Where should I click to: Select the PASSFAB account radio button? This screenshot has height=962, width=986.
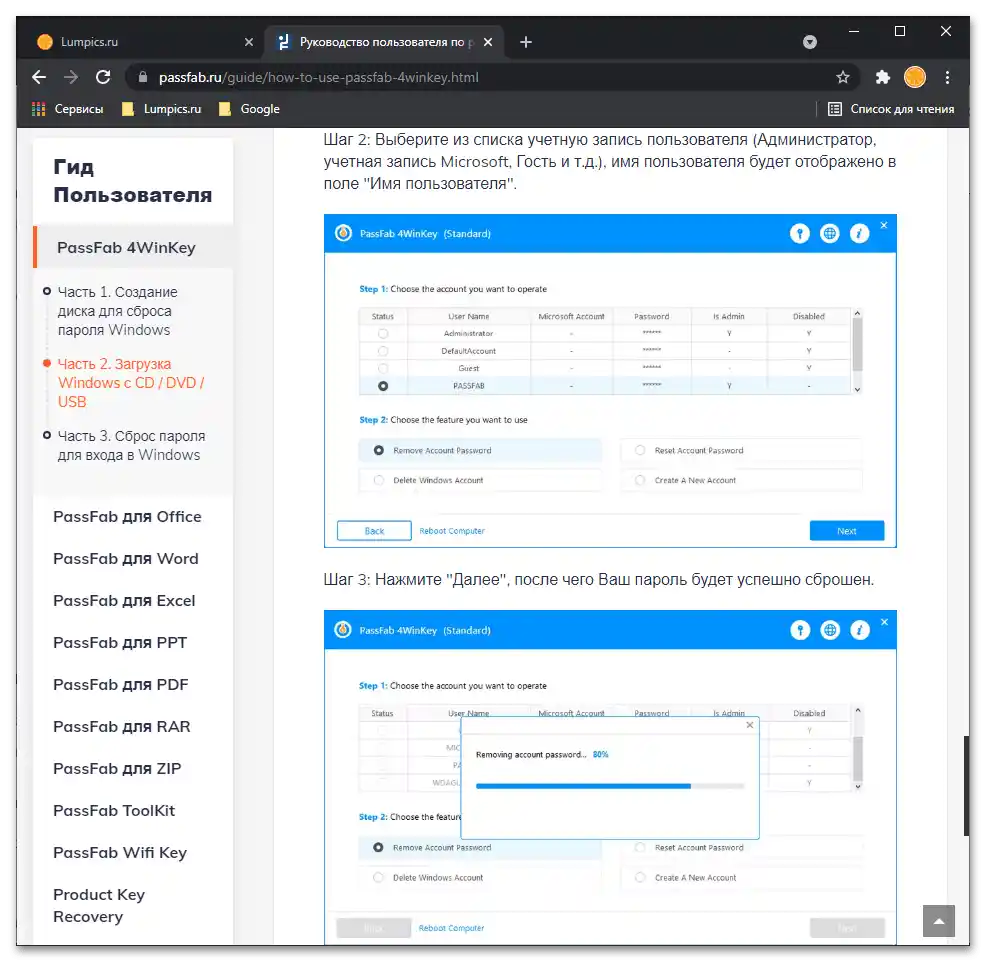click(x=383, y=386)
